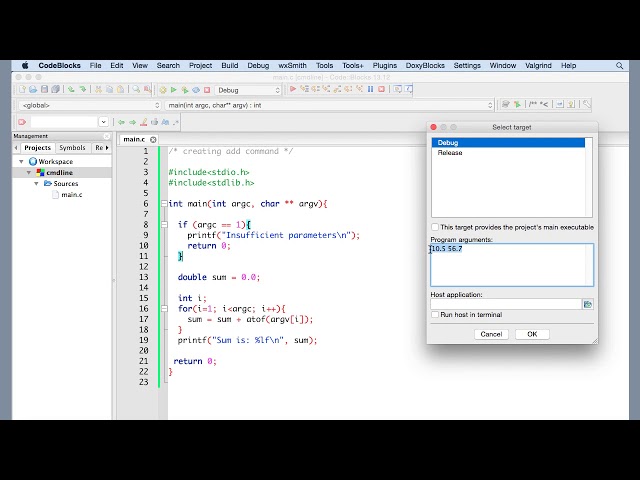
Task: Collapse the Workspace tree node
Action: coord(21,162)
